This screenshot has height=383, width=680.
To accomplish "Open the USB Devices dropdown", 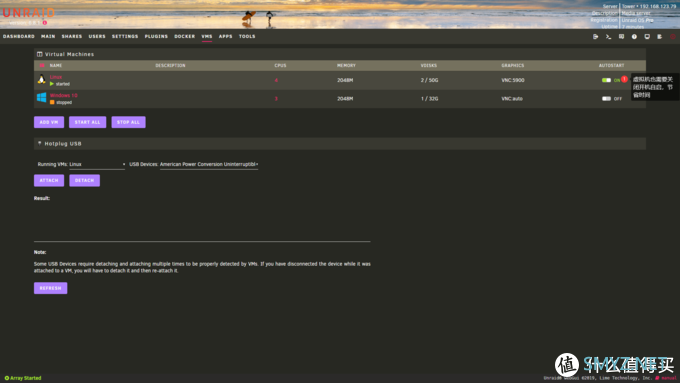I will coord(209,164).
